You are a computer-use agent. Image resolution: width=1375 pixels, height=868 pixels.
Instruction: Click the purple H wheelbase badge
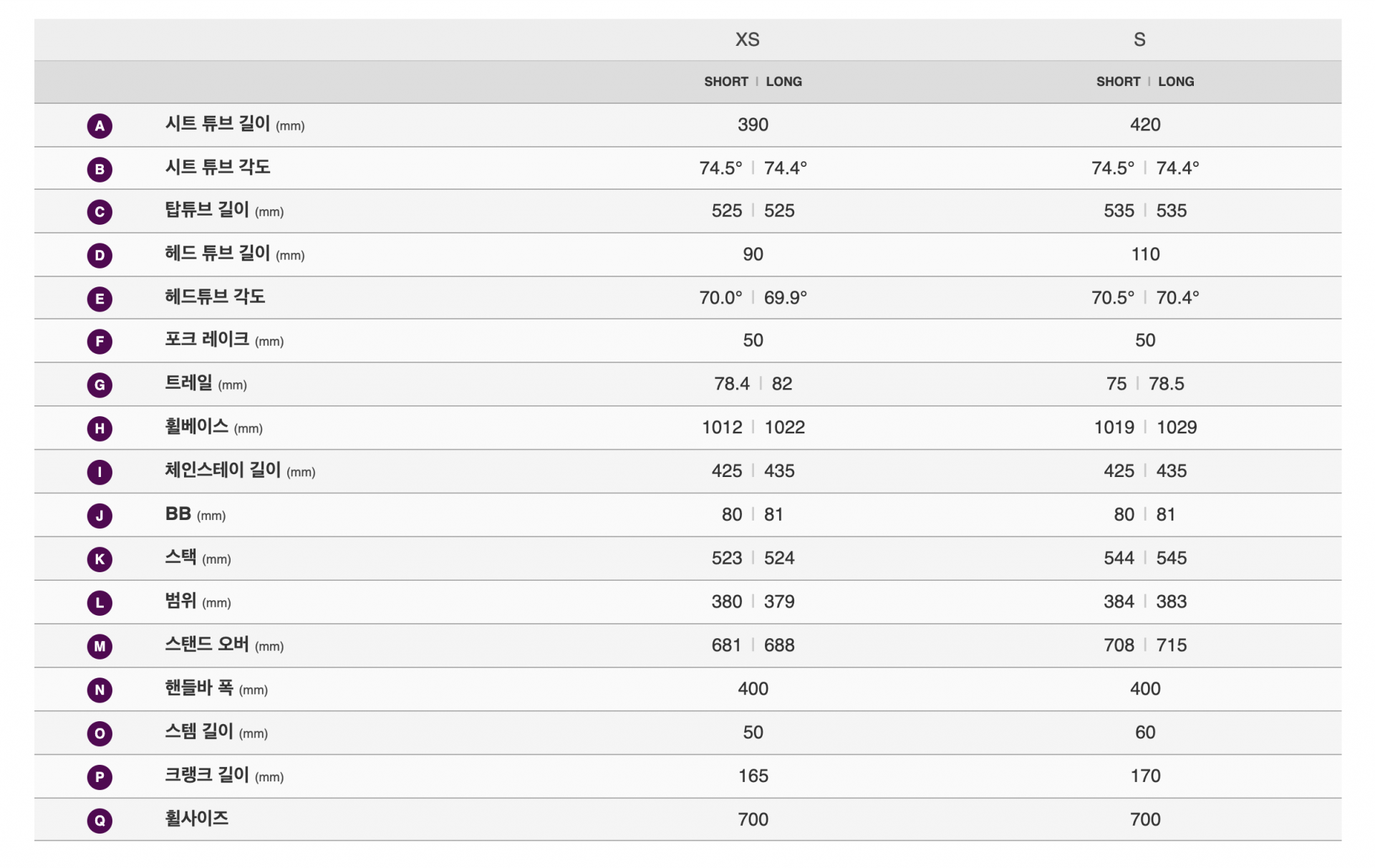[x=100, y=428]
